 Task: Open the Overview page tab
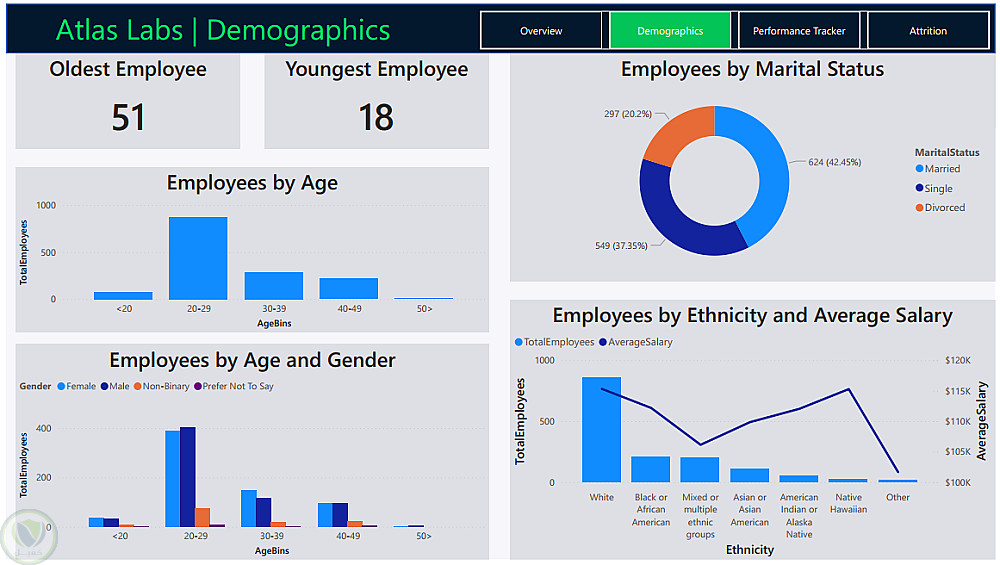541,31
